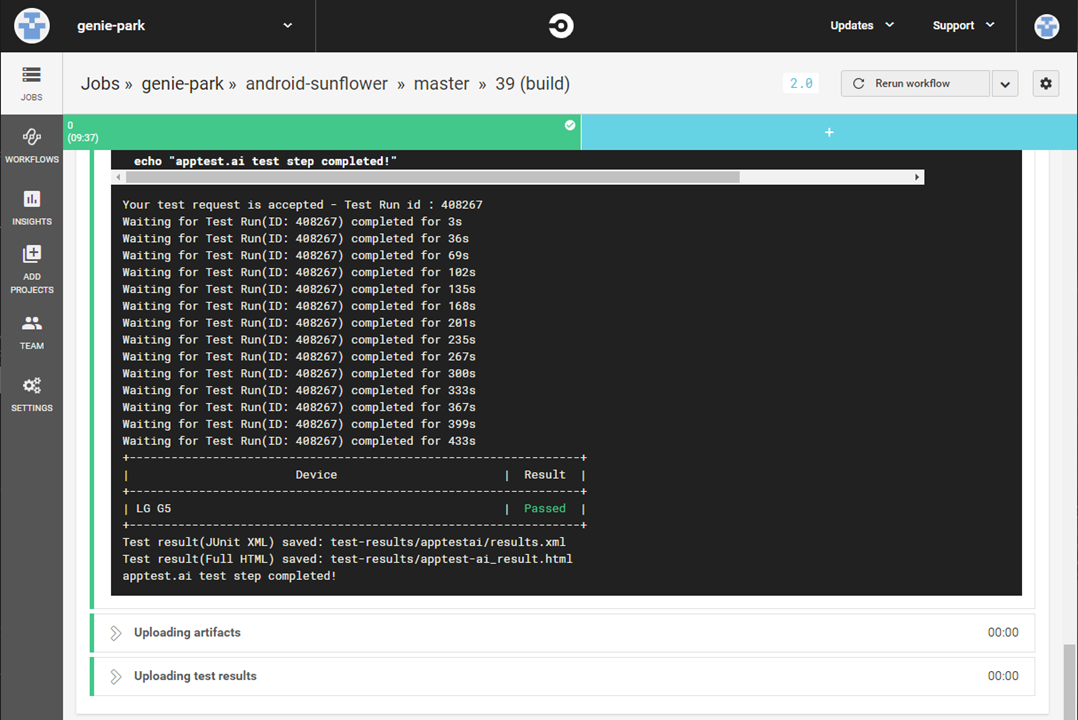Click the echo "apptest.ai test step completed!" line
This screenshot has height=720, width=1078.
(265, 161)
